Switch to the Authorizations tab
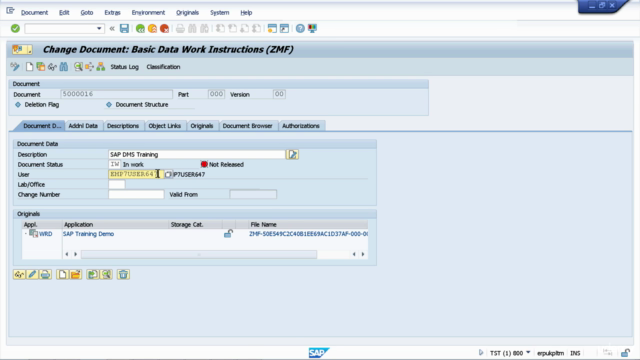Viewport: 640px width, 360px height. pos(301,126)
